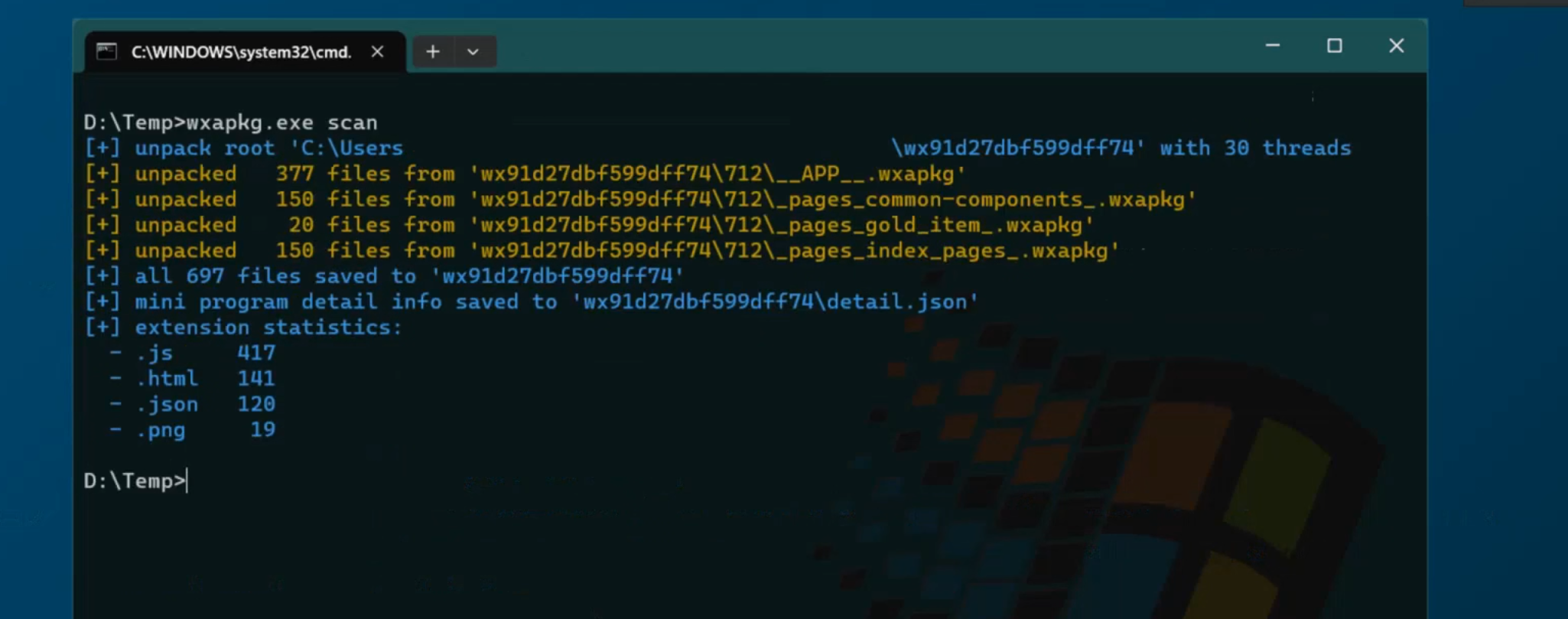
Task: Click the detail.json output path
Action: coord(774,301)
